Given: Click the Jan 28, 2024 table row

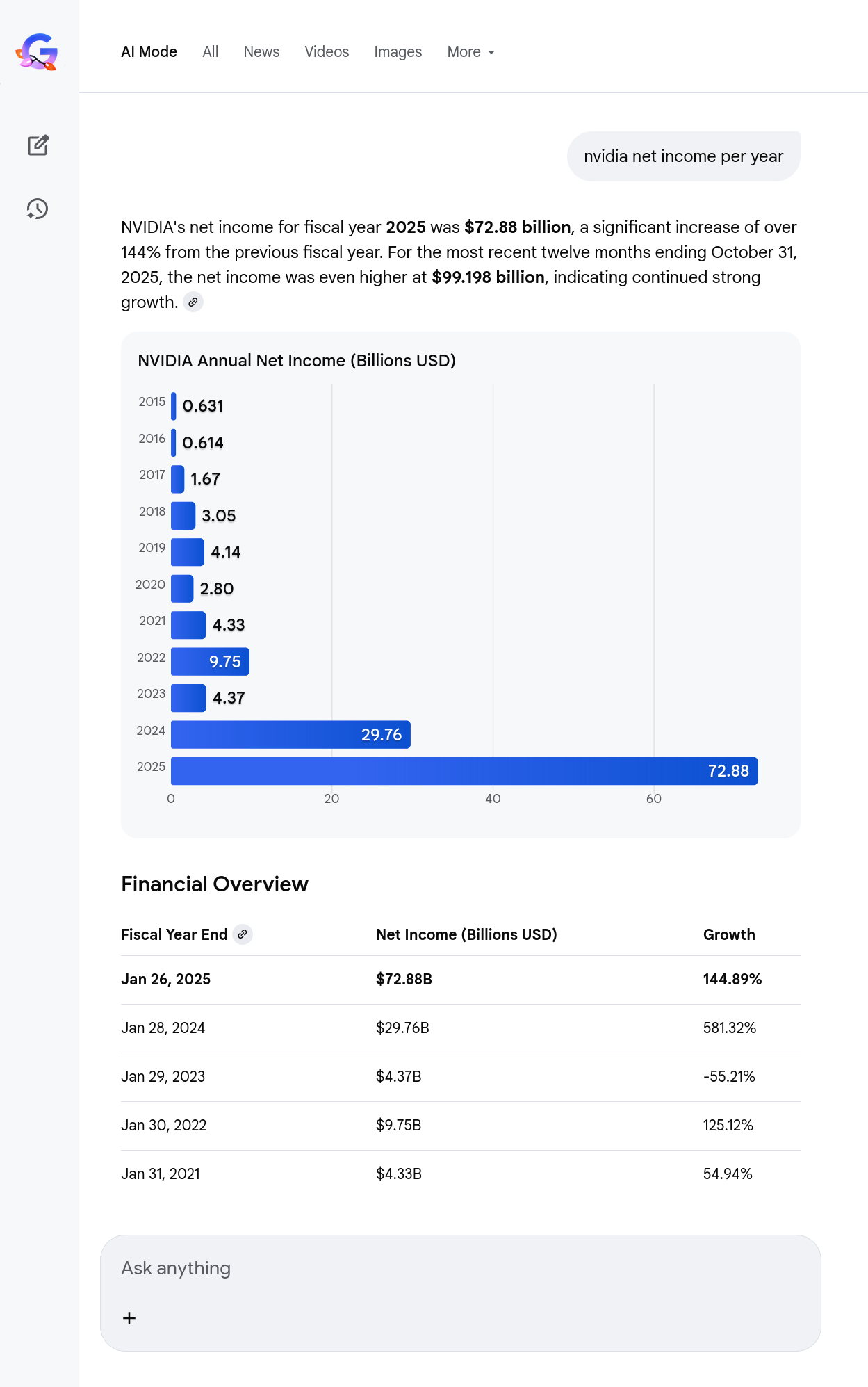Looking at the screenshot, I should coord(460,1028).
